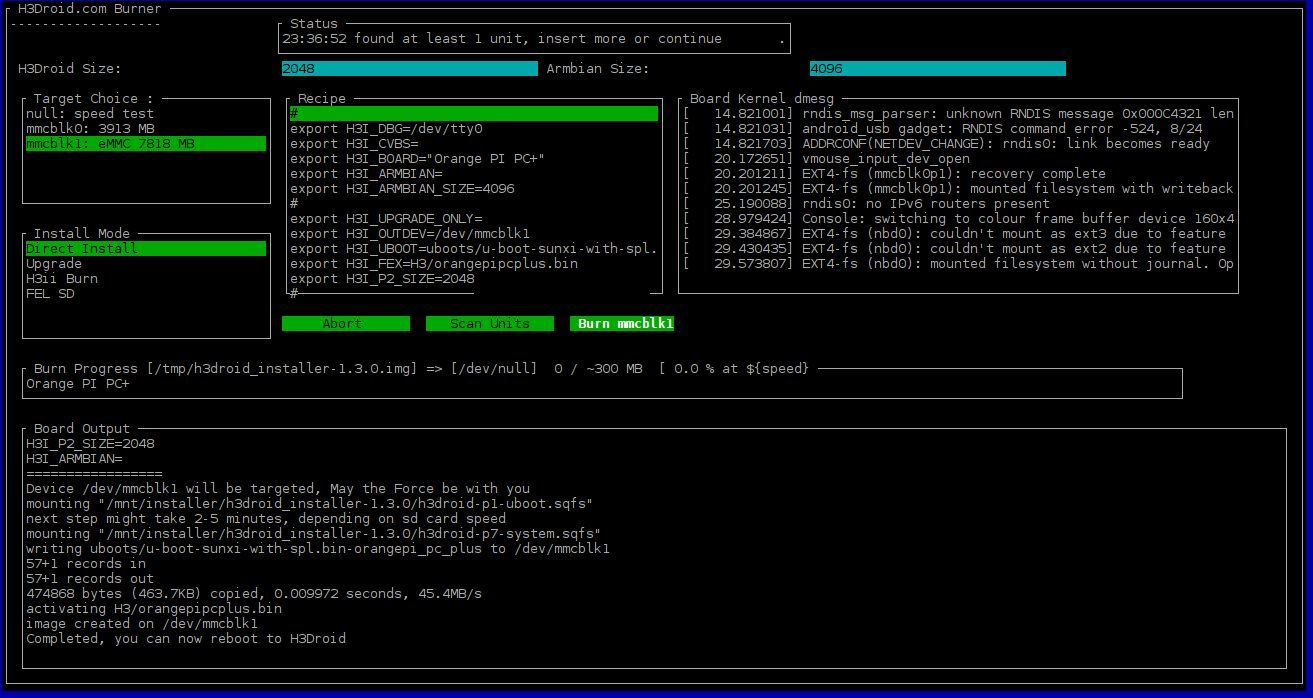Click the rndis0 link becomes ready dmesg line
This screenshot has width=1313, height=698.
coord(959,144)
